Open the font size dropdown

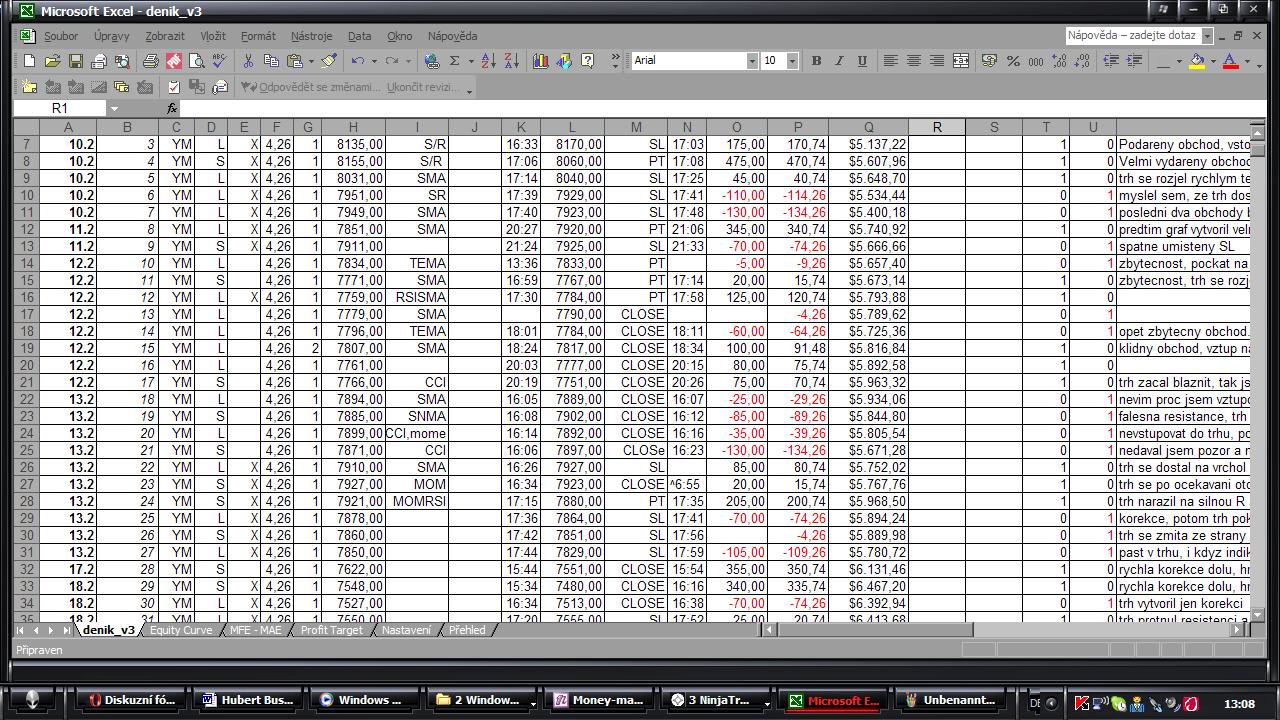pos(792,61)
